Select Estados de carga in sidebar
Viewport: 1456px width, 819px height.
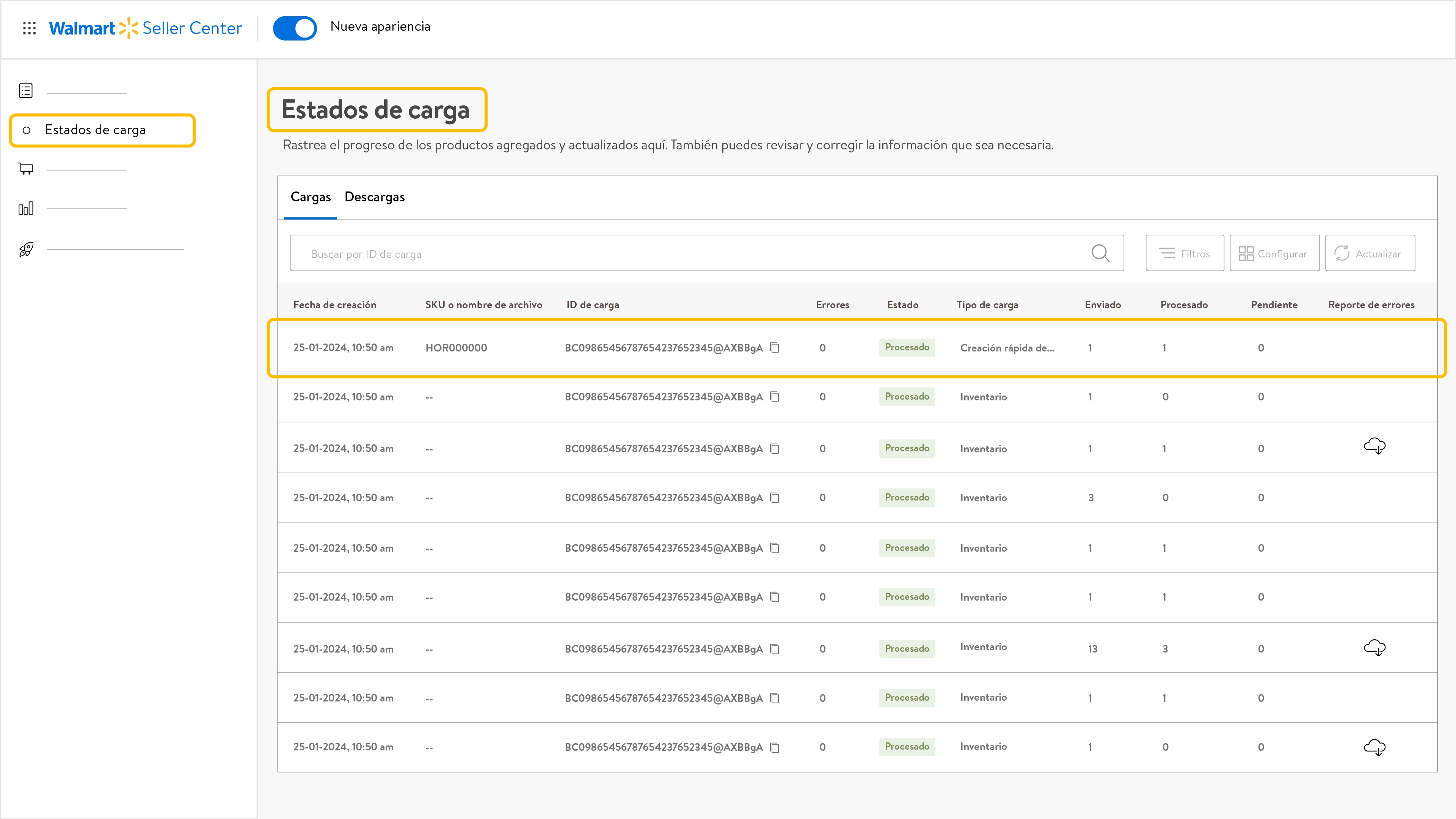(95, 130)
